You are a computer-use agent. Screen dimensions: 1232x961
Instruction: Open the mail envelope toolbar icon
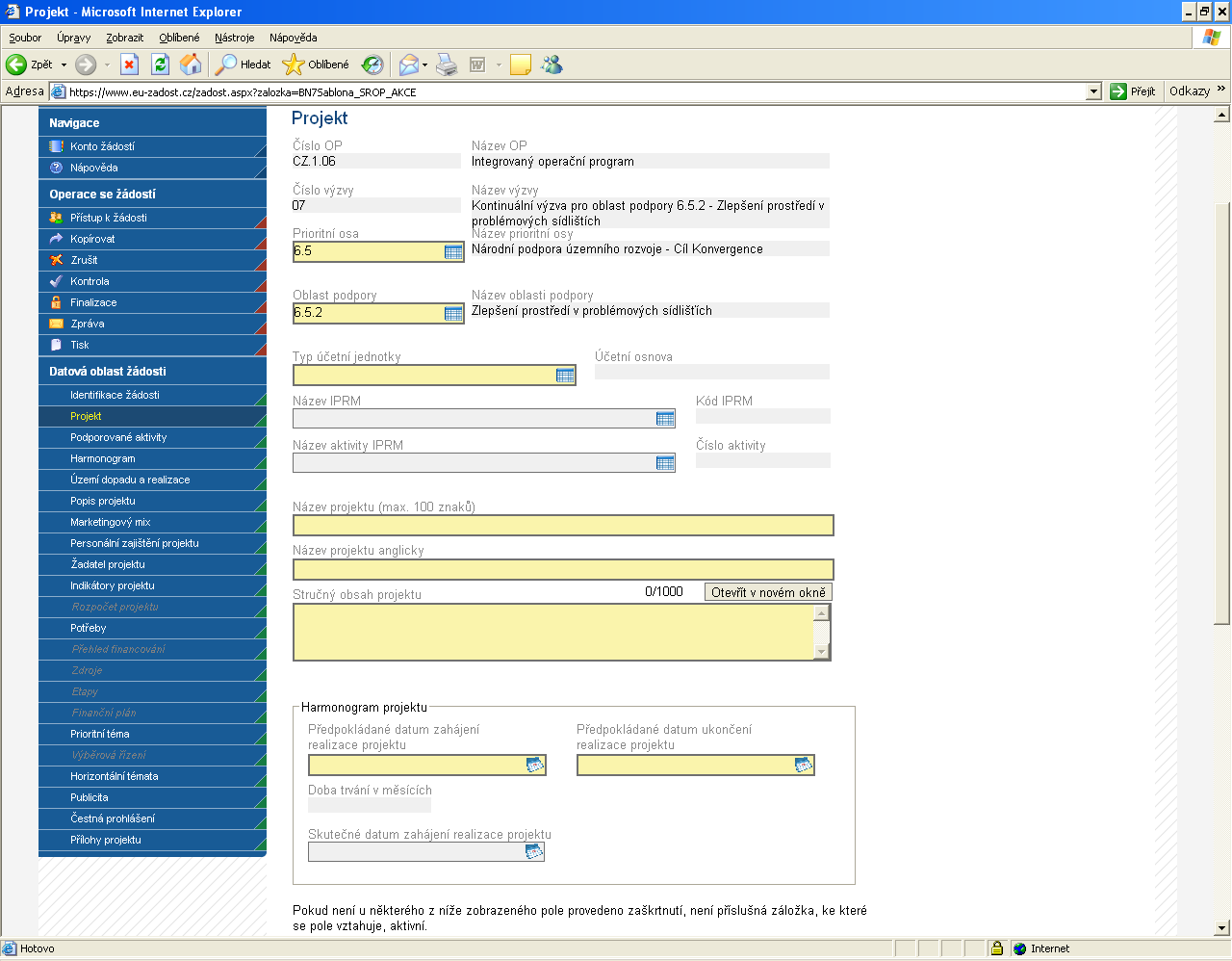pyautogui.click(x=409, y=65)
